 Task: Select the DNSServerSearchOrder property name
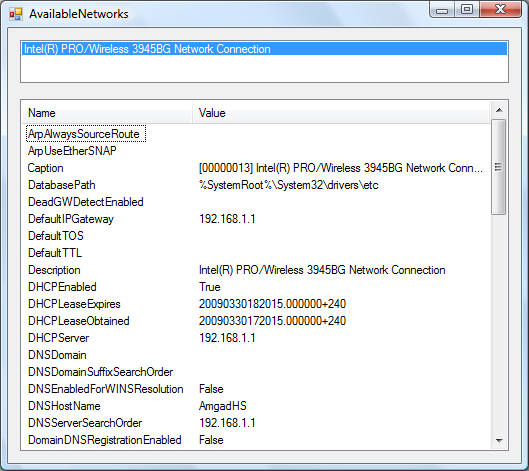[85, 423]
